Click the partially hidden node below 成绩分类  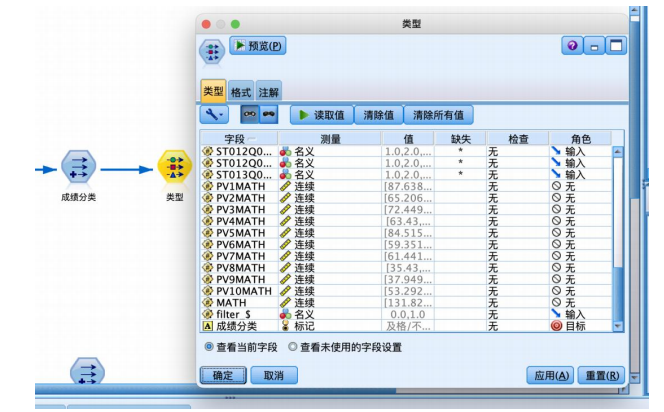(x=87, y=371)
